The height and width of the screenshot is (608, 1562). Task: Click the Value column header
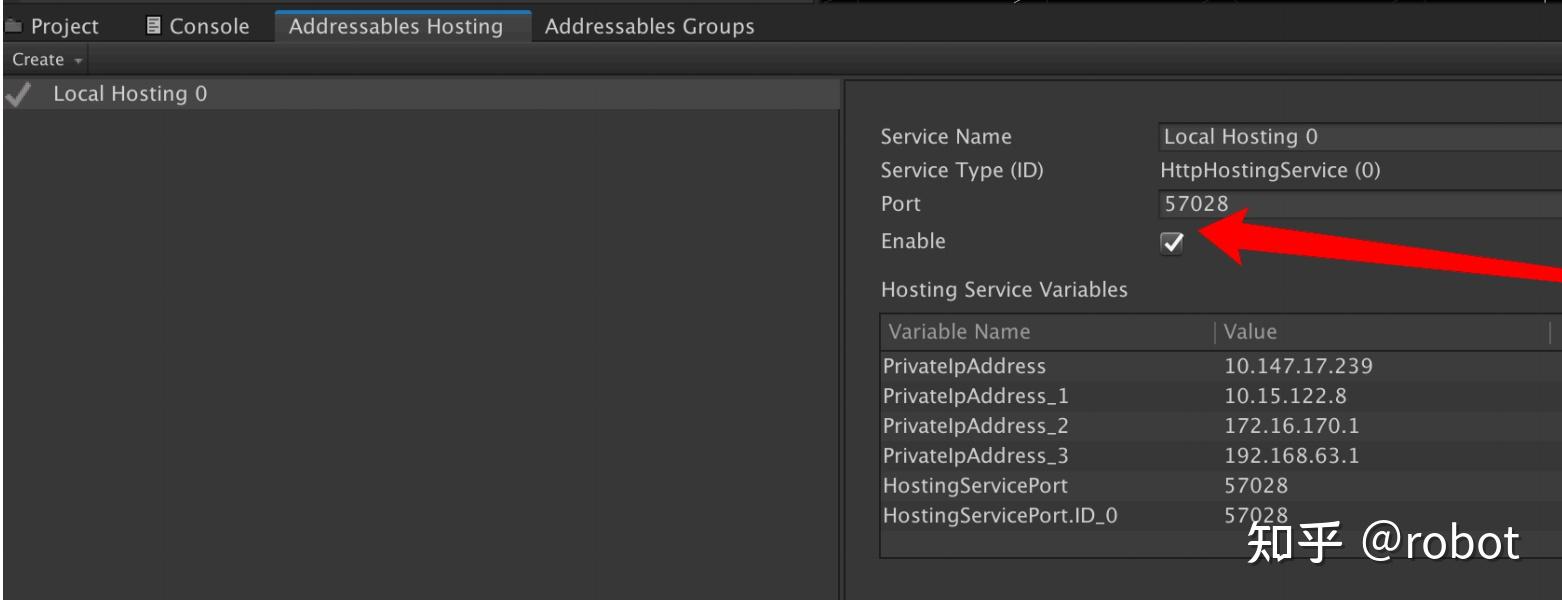coord(1250,331)
